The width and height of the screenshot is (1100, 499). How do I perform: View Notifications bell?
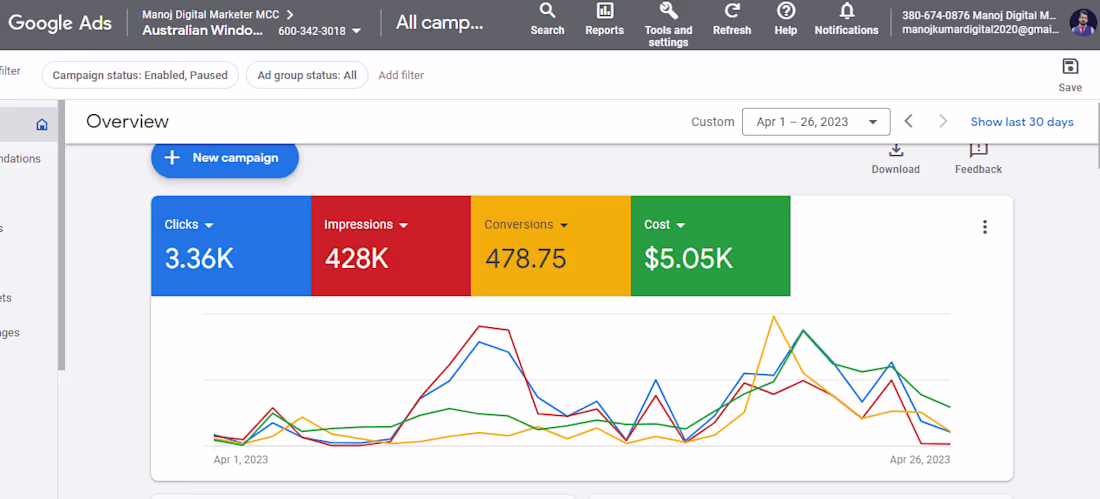(x=846, y=19)
